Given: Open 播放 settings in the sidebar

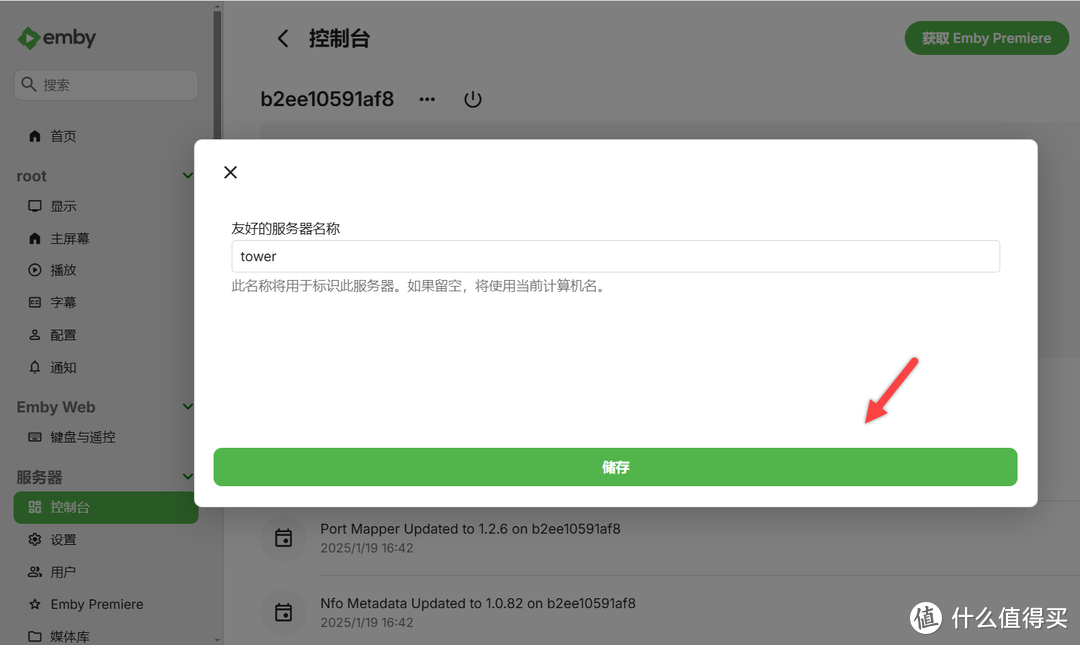Looking at the screenshot, I should tap(106, 270).
